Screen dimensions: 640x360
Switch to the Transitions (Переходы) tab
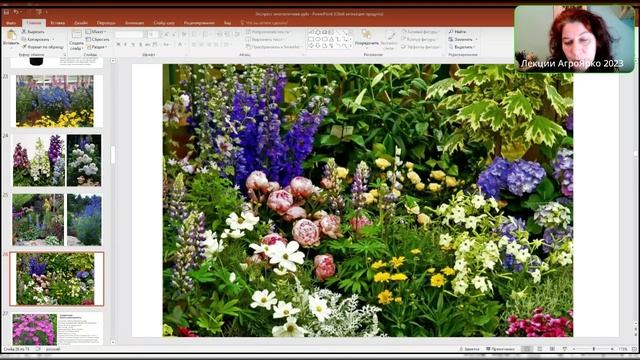click(106, 23)
